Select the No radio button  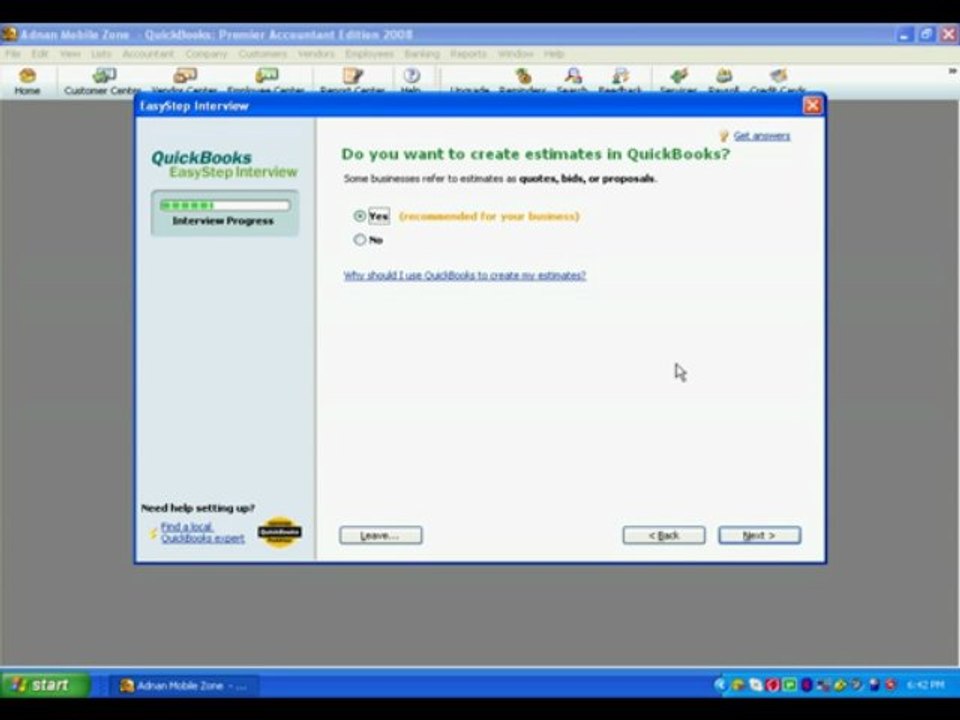359,240
